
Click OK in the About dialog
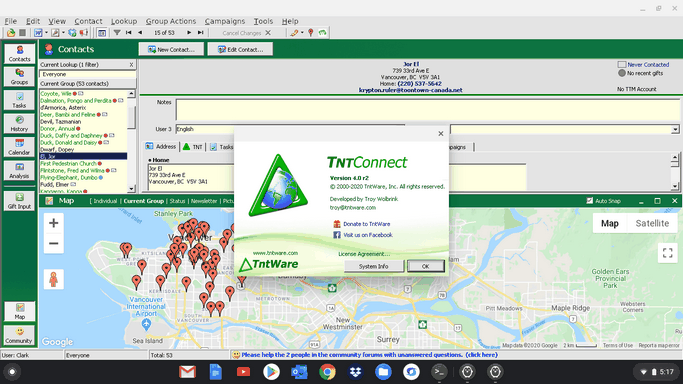426,266
